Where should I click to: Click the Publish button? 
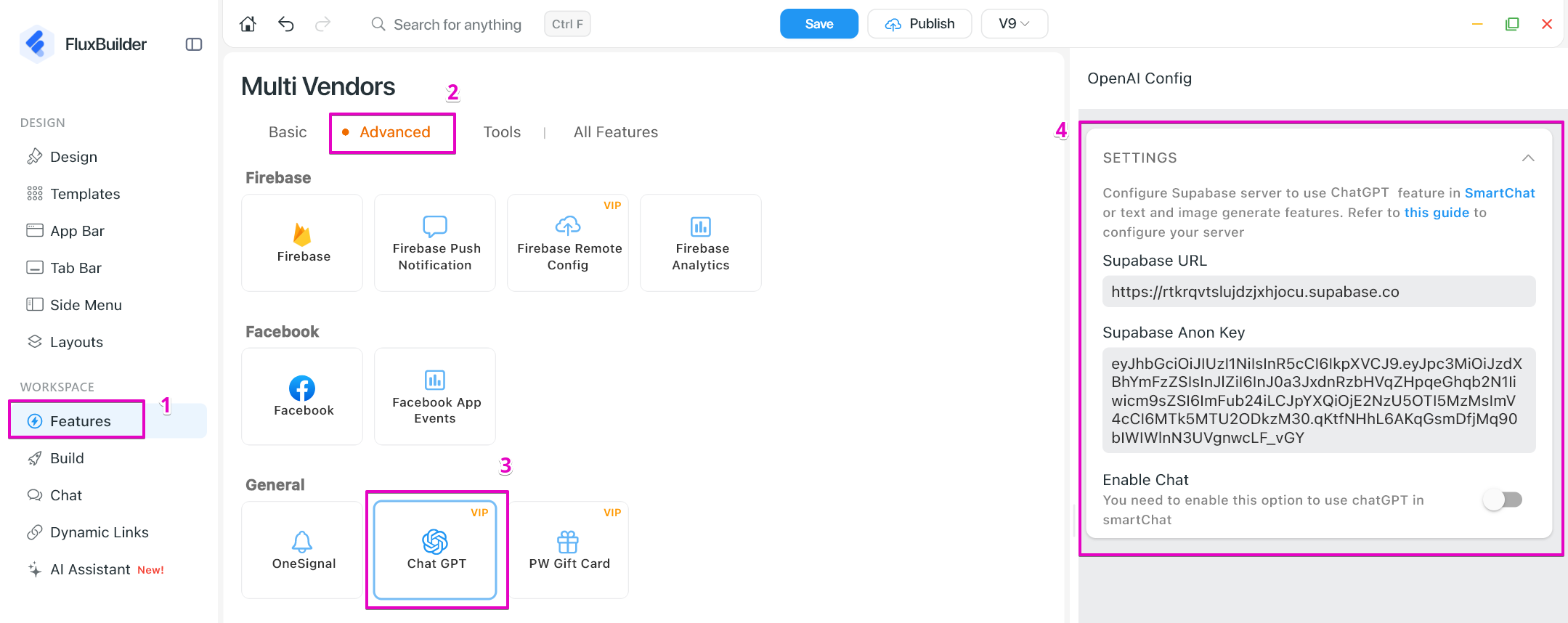919,24
